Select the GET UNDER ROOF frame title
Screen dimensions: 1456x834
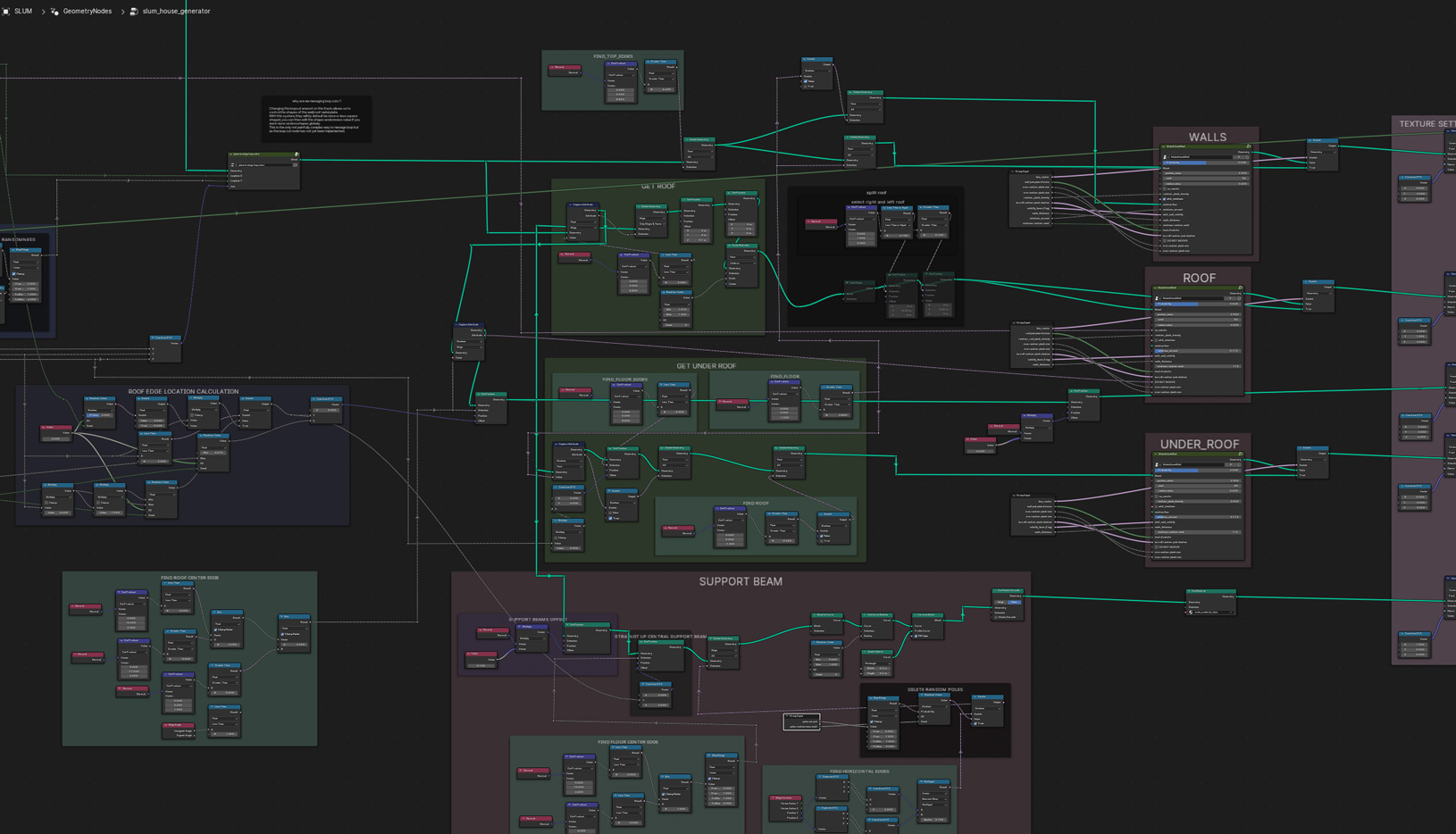pos(706,366)
